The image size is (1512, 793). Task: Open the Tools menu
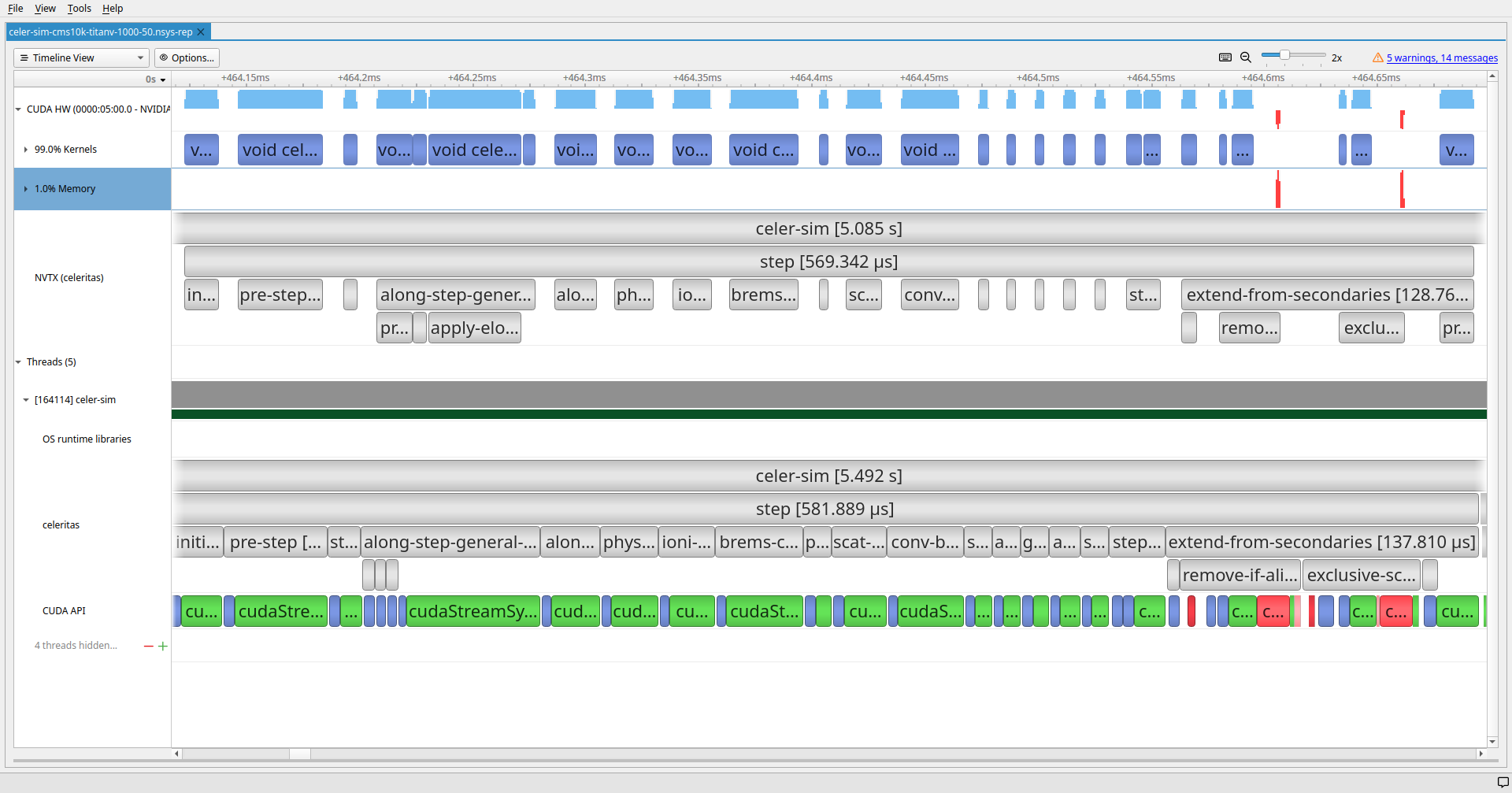click(79, 8)
